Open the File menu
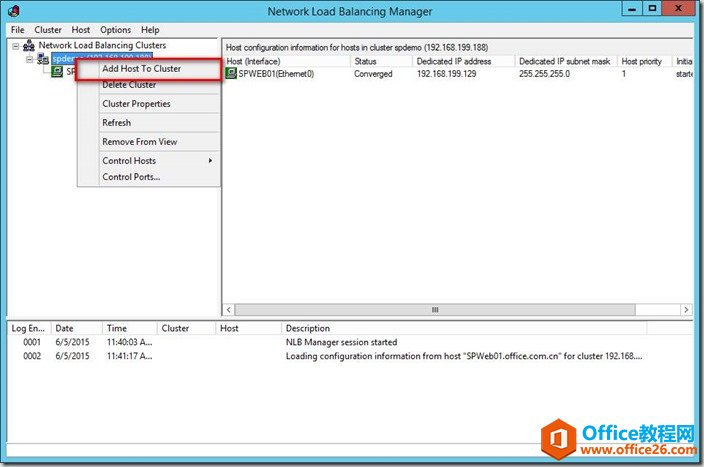This screenshot has height=467, width=704. (x=18, y=30)
